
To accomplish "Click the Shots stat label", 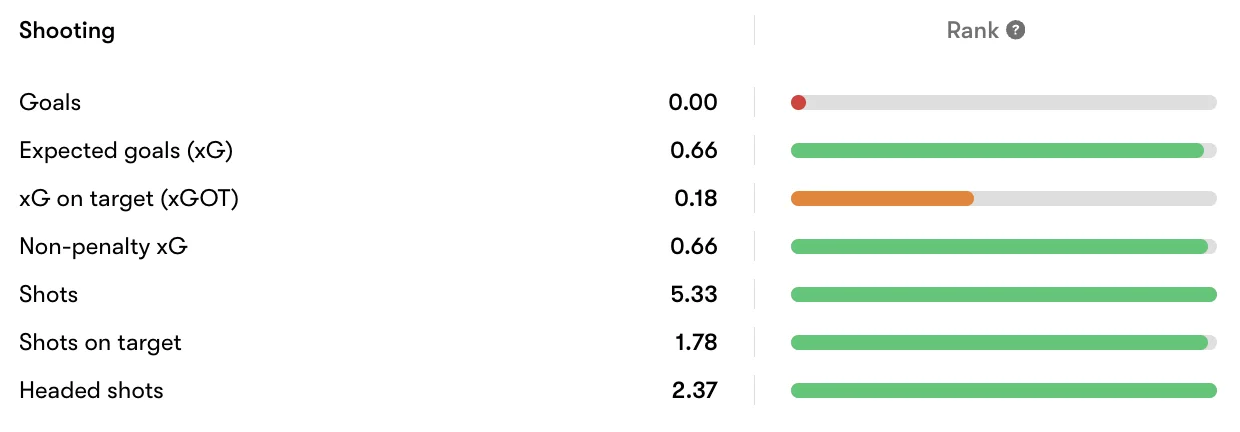I will point(48,294).
